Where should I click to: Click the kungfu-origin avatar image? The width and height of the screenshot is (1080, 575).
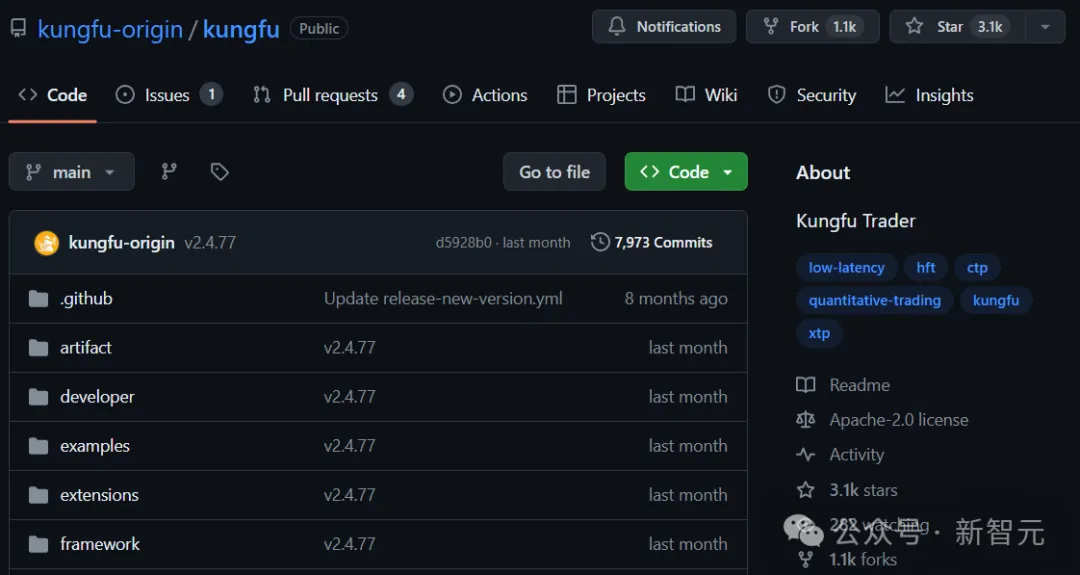pos(46,243)
